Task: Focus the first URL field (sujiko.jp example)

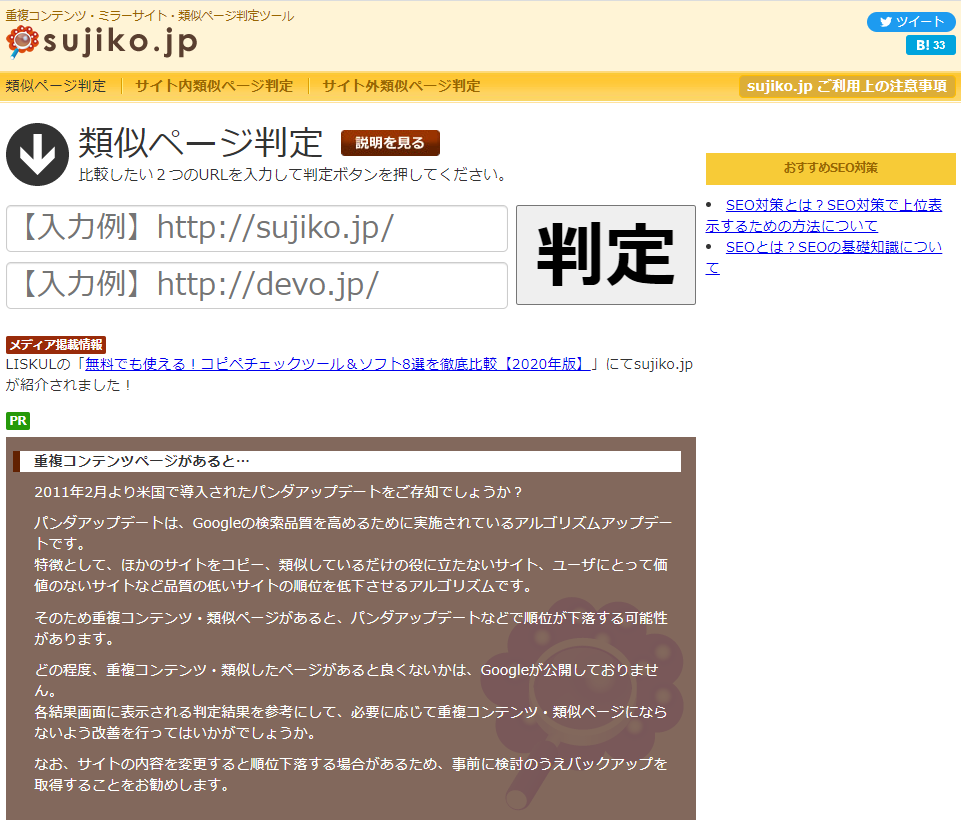Action: (x=257, y=229)
